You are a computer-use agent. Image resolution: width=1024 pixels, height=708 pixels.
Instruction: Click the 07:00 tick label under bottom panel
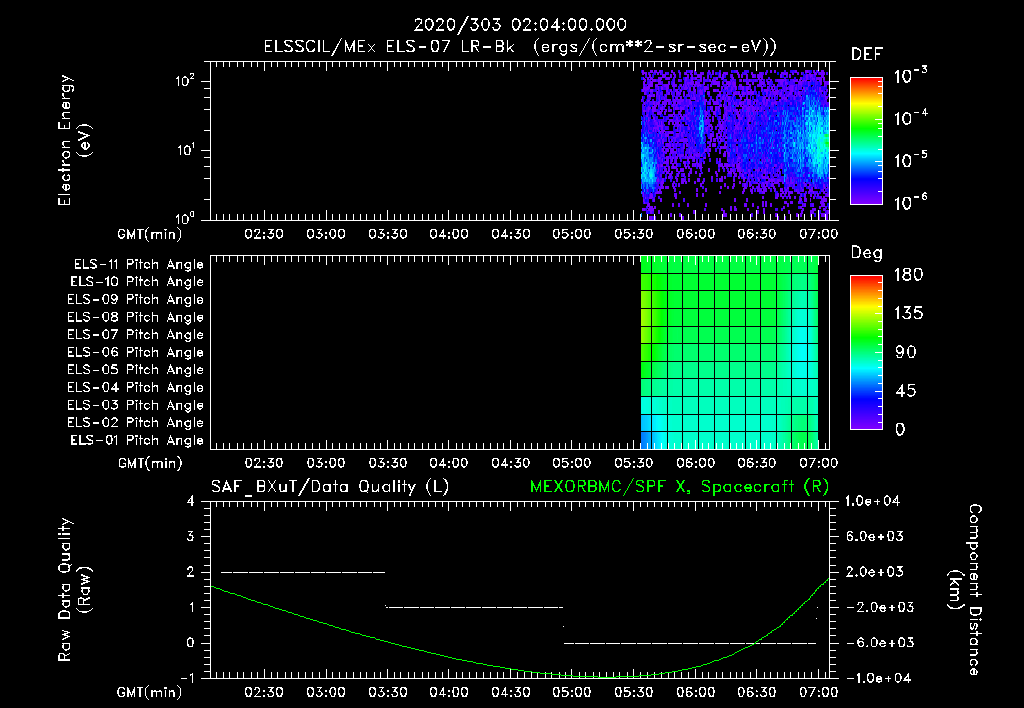point(818,692)
